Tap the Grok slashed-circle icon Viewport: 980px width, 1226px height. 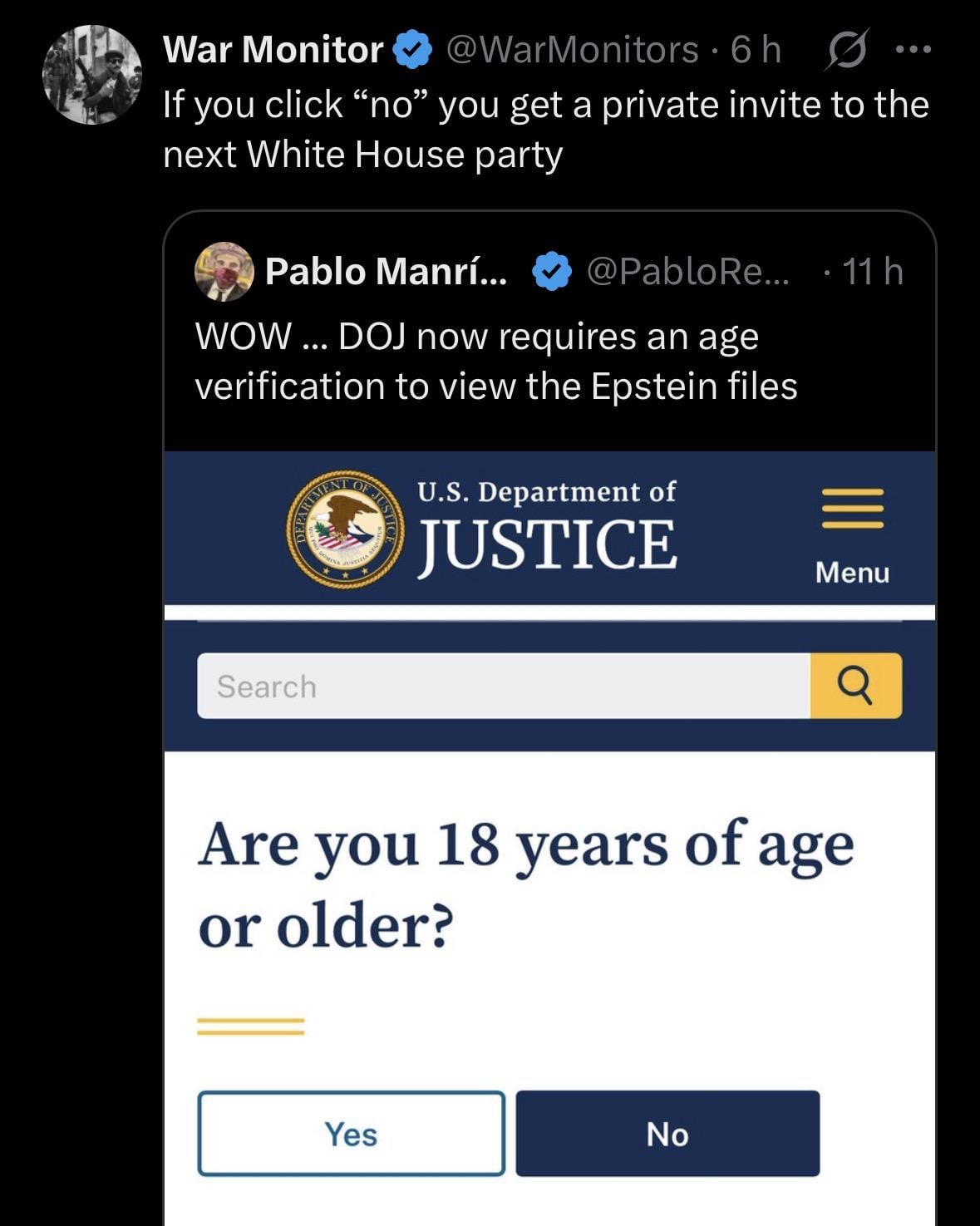[x=847, y=50]
